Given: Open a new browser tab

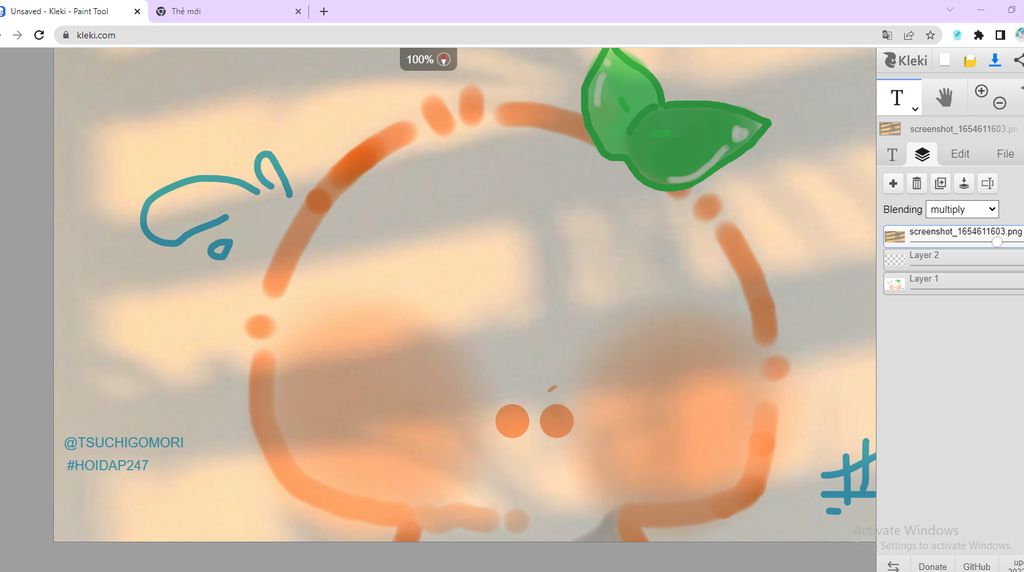Looking at the screenshot, I should 323,11.
